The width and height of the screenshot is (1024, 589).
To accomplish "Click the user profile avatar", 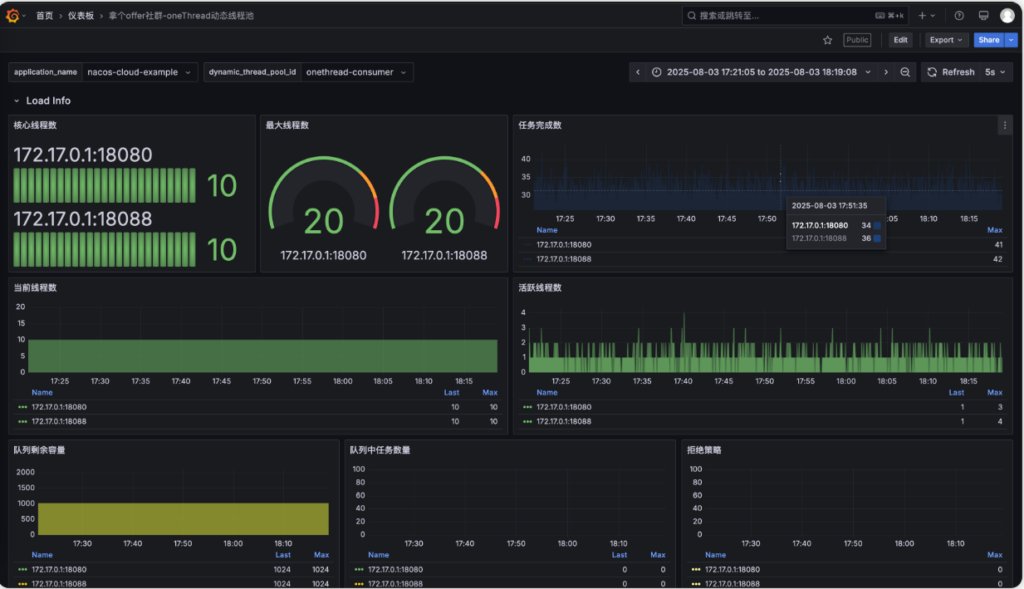I will (1007, 16).
